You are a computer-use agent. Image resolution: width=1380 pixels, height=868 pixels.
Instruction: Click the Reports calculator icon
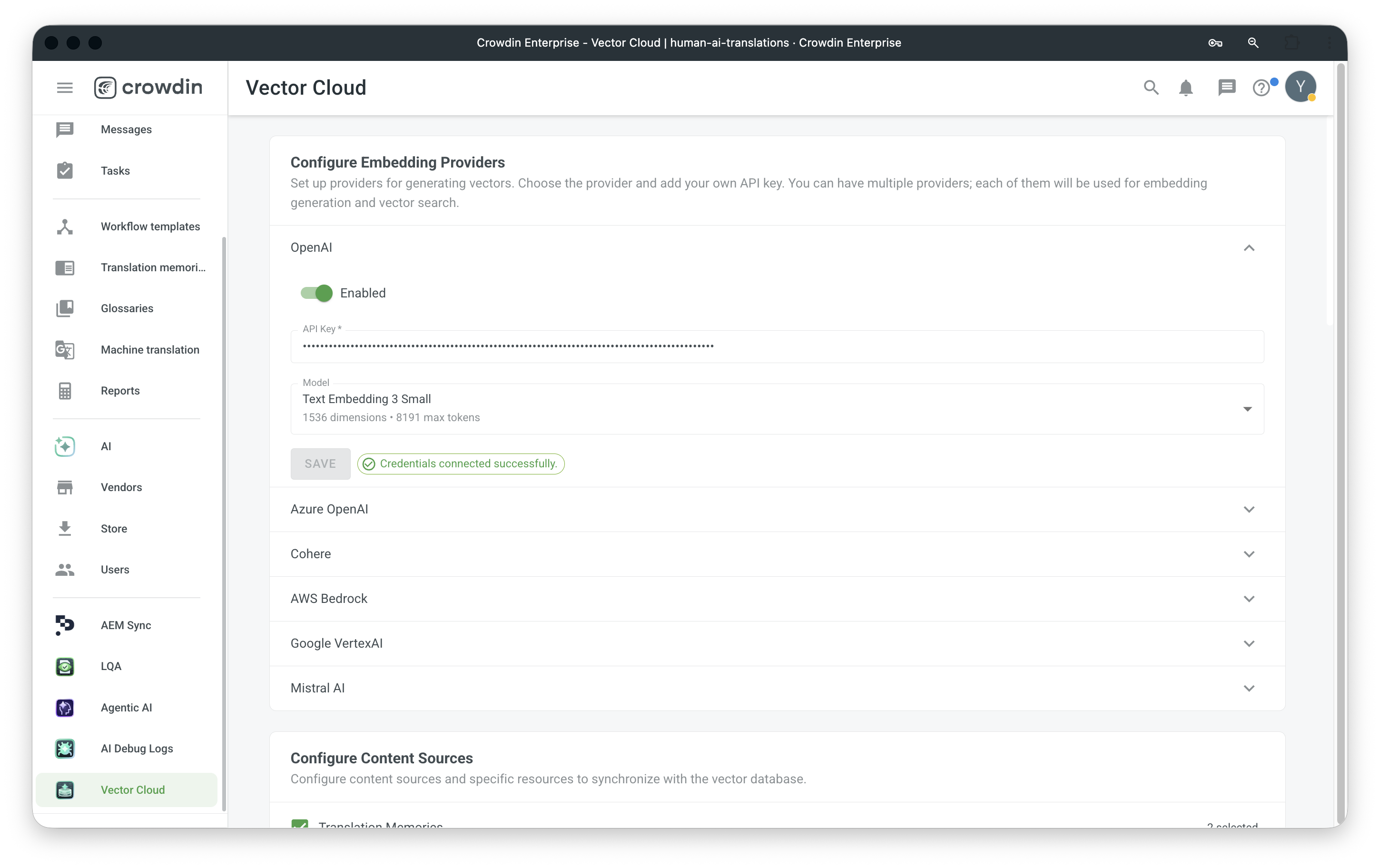(x=65, y=391)
